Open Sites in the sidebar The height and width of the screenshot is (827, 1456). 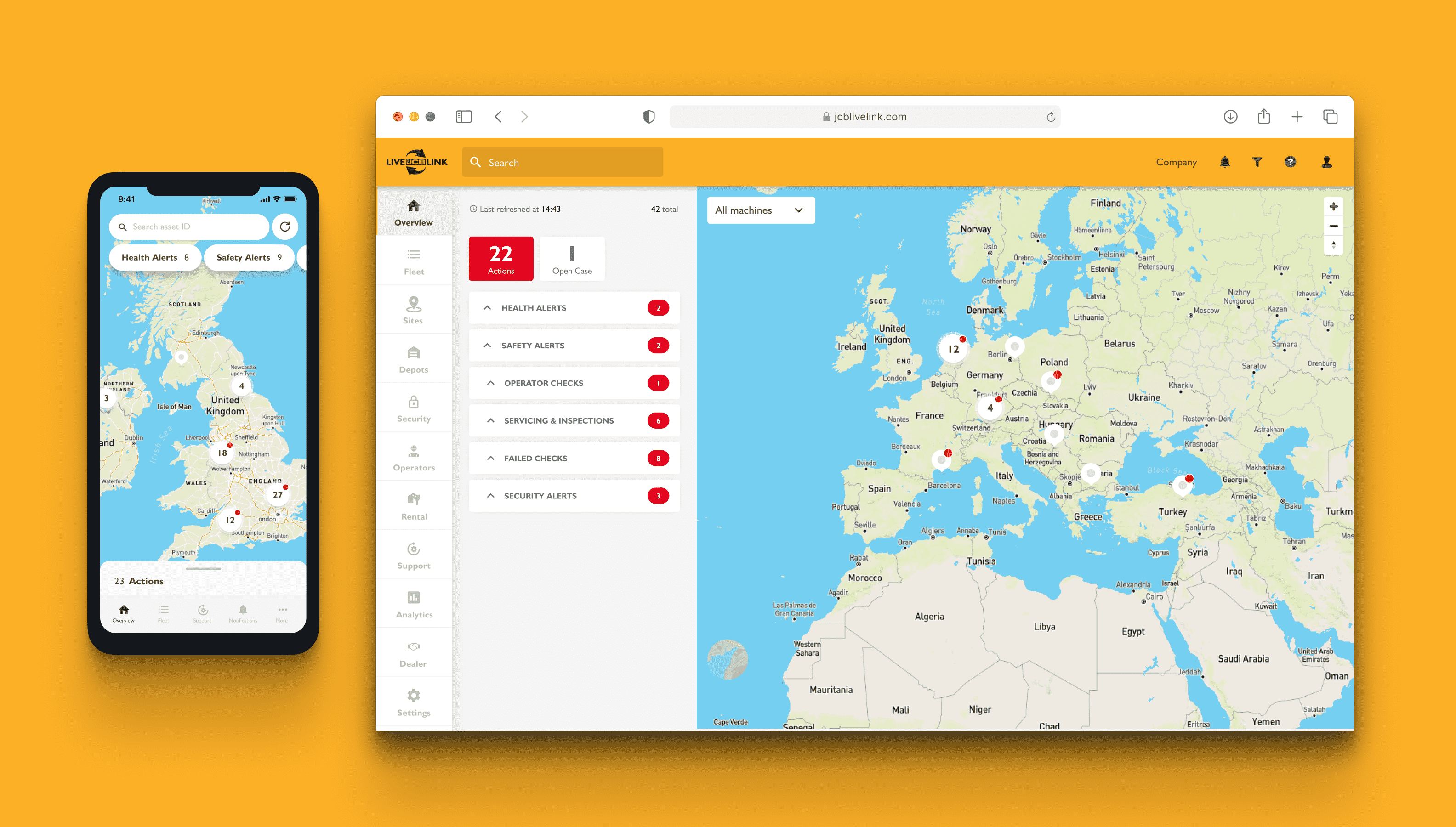coord(414,311)
